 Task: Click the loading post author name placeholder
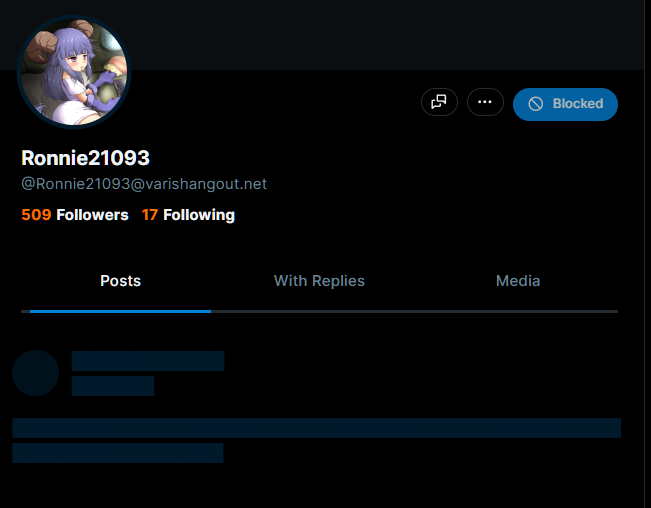(148, 361)
